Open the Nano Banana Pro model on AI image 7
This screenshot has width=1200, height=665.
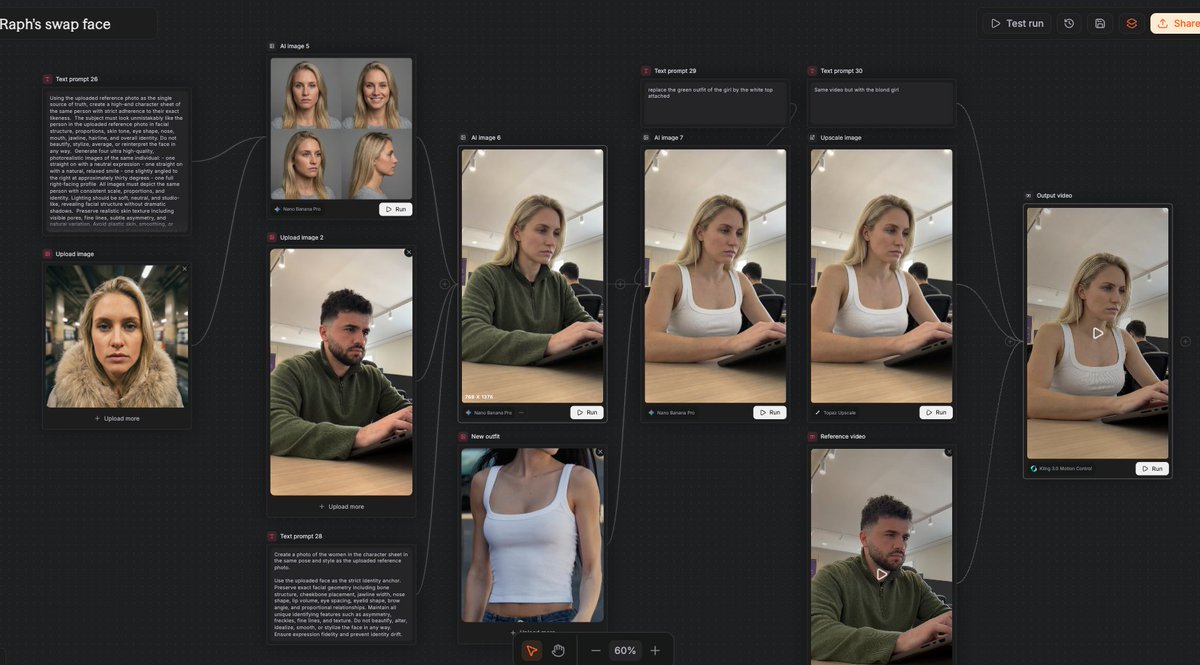pos(671,412)
